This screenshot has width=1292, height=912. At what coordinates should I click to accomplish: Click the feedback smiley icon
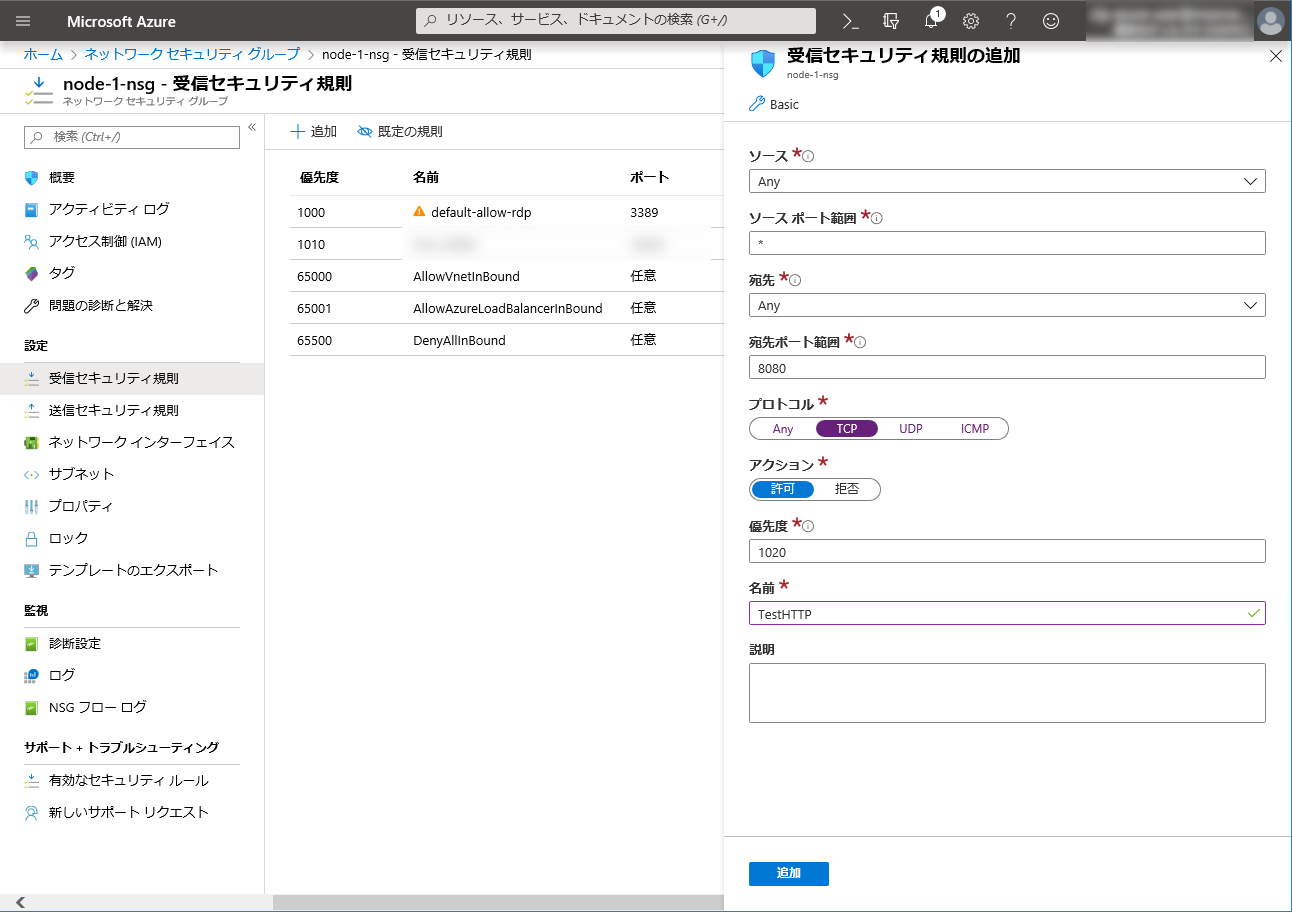click(x=1050, y=21)
